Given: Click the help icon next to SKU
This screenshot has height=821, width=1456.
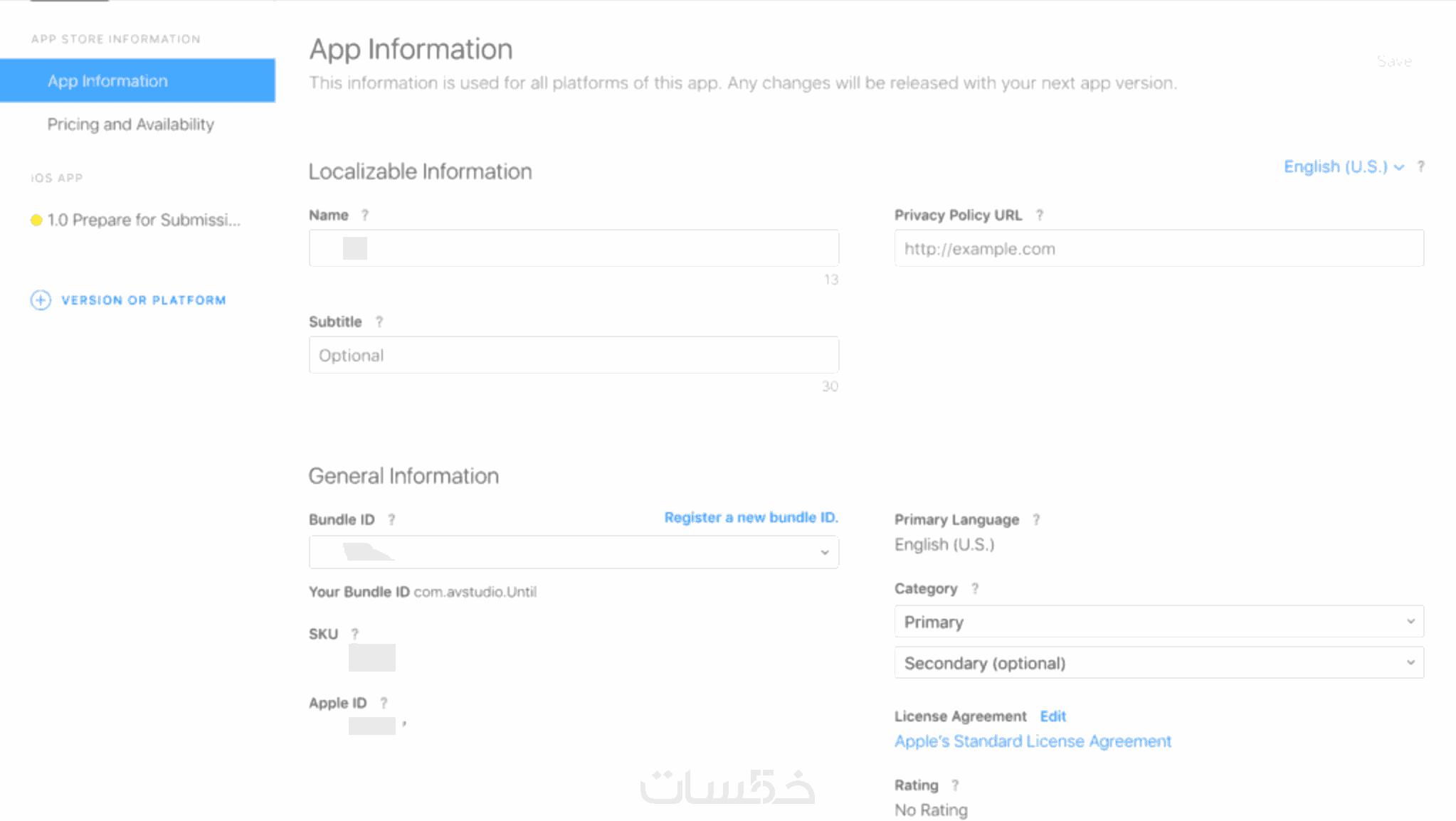Looking at the screenshot, I should pyautogui.click(x=355, y=634).
